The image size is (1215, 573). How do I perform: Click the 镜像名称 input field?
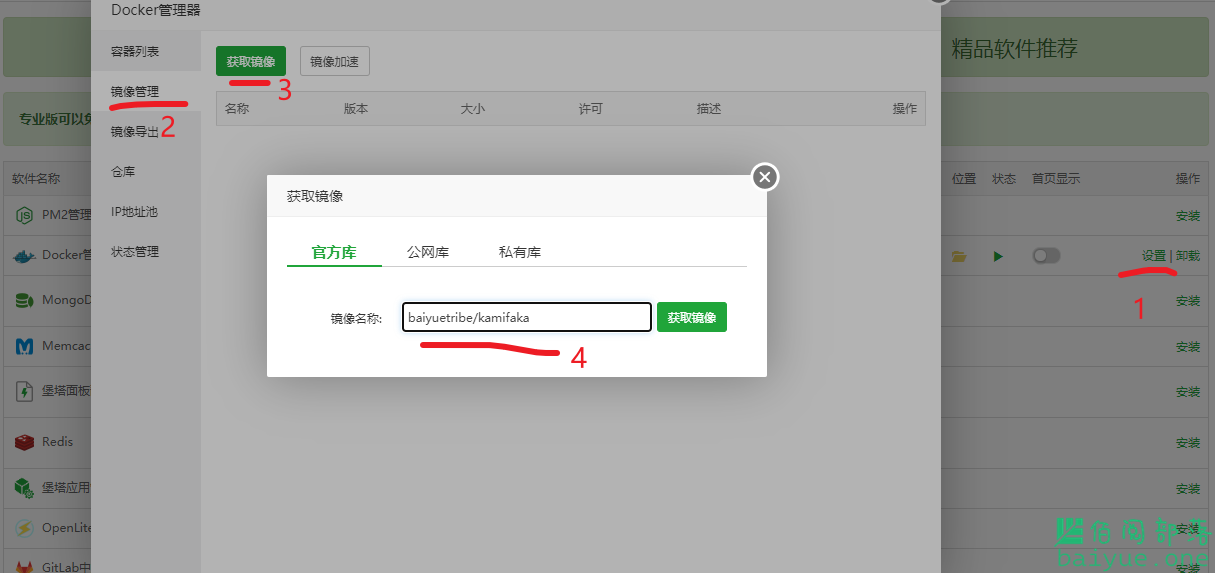pos(527,317)
